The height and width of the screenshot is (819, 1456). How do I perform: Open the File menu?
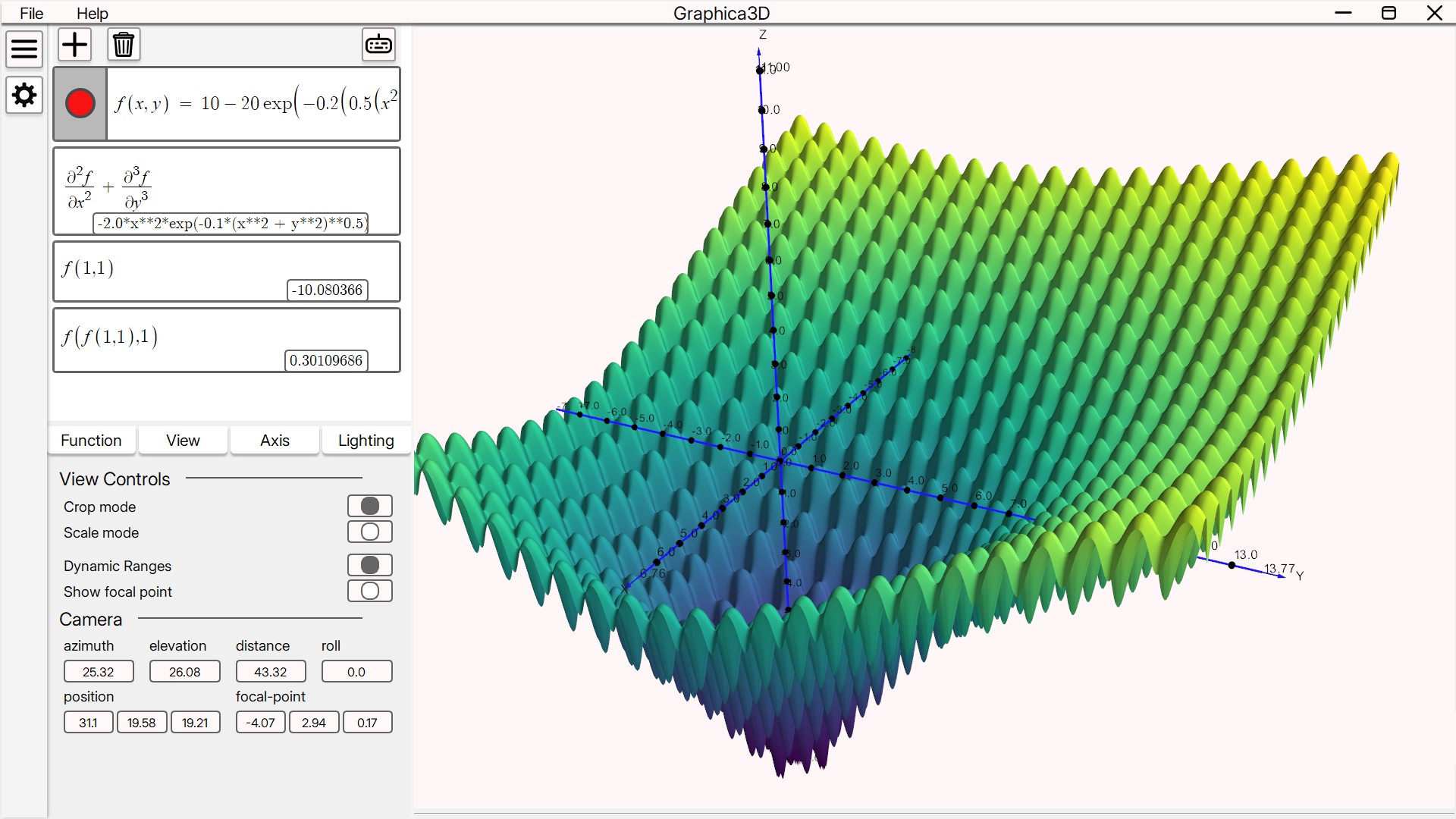(31, 13)
